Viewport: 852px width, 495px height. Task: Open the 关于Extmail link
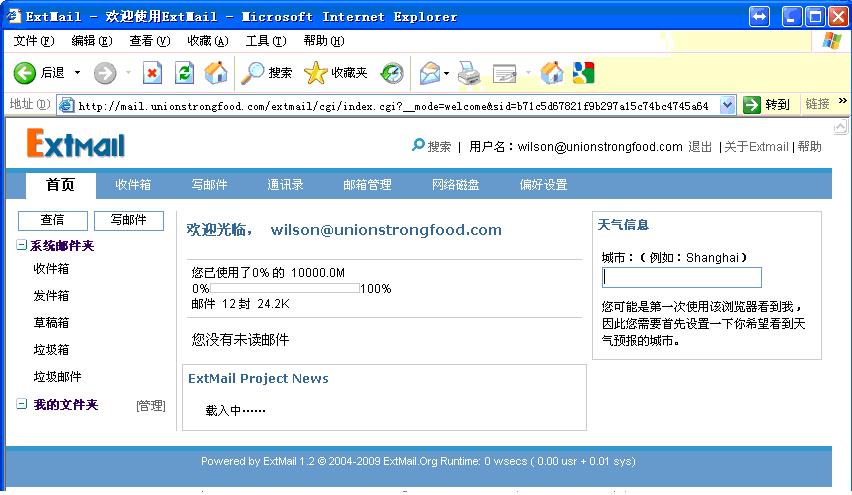(756, 147)
